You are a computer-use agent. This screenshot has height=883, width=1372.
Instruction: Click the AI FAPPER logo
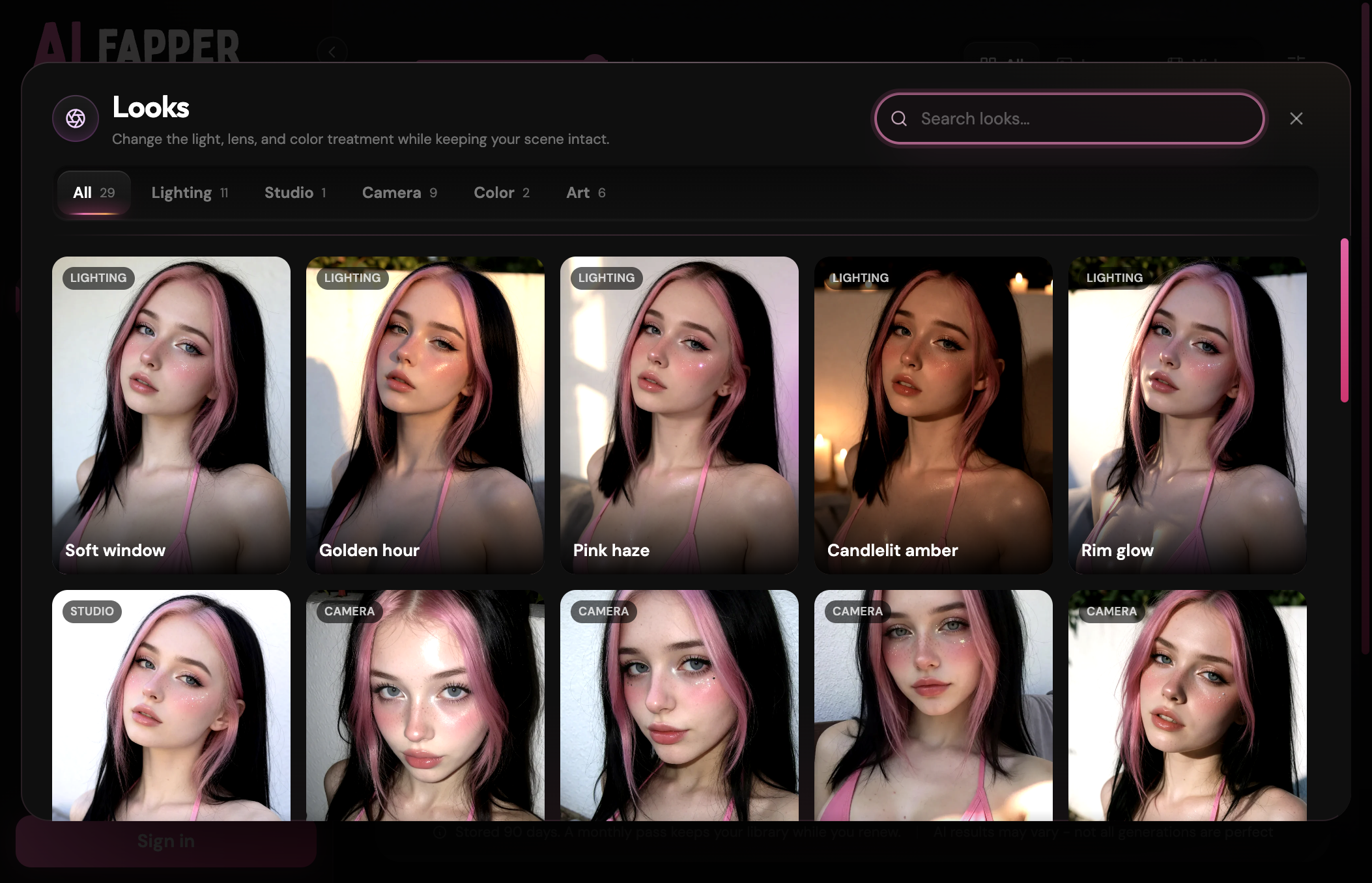click(137, 43)
